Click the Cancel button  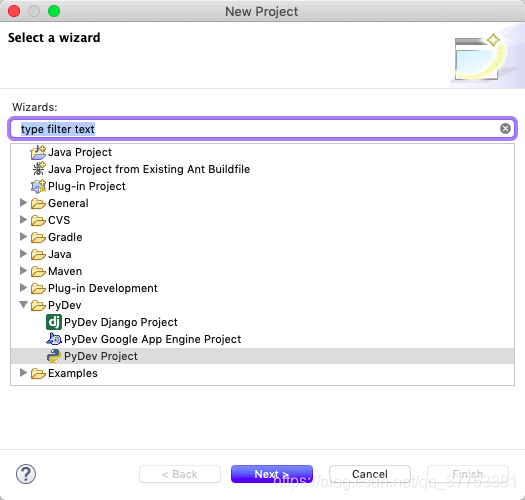point(370,474)
